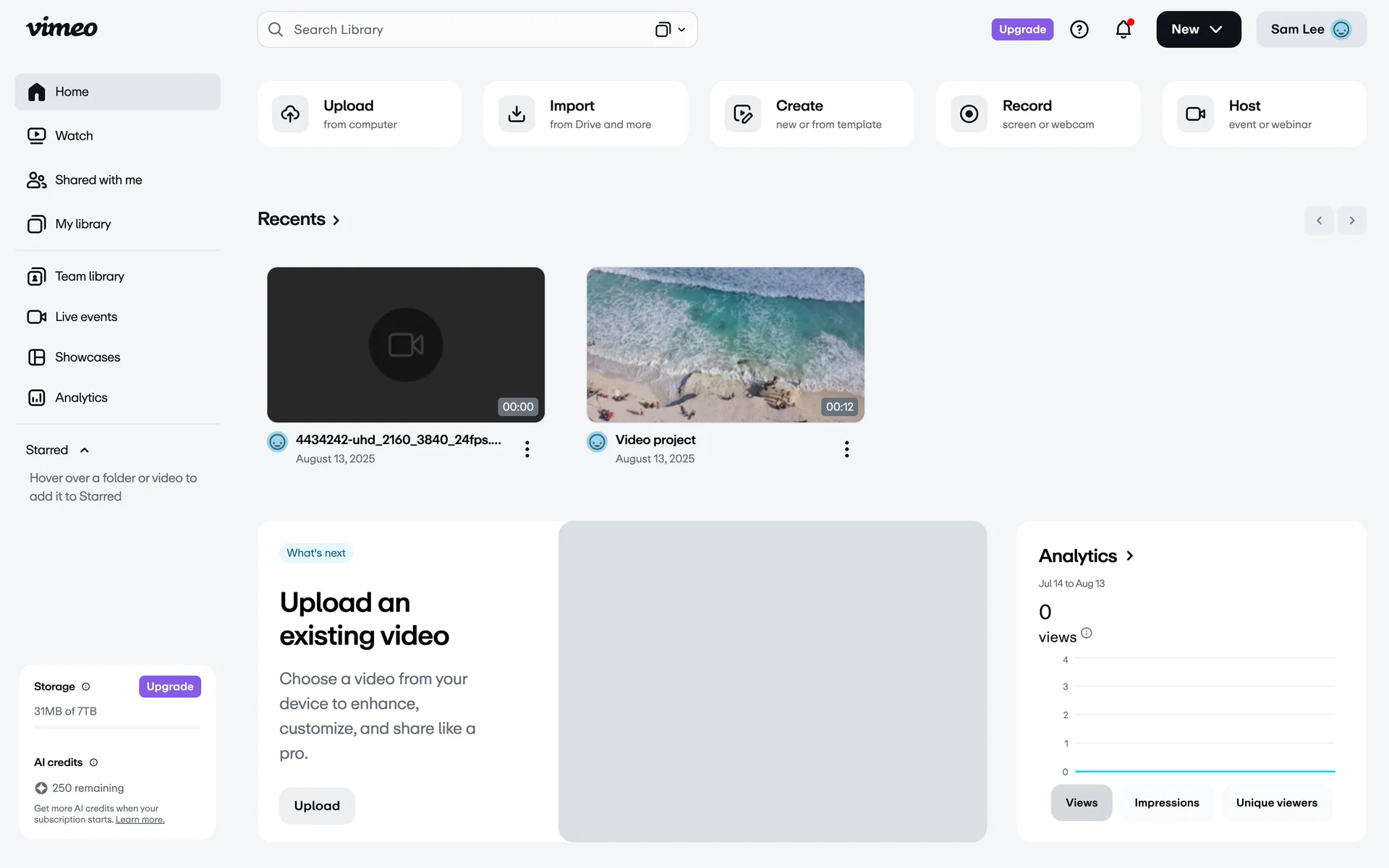Open the search library filter dropdown
The image size is (1389, 868).
point(671,30)
